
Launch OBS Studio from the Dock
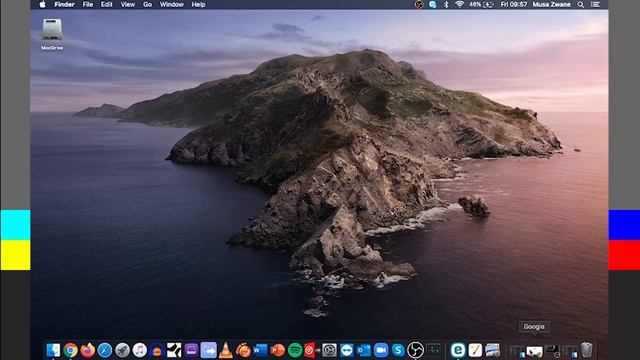pyautogui.click(x=416, y=350)
